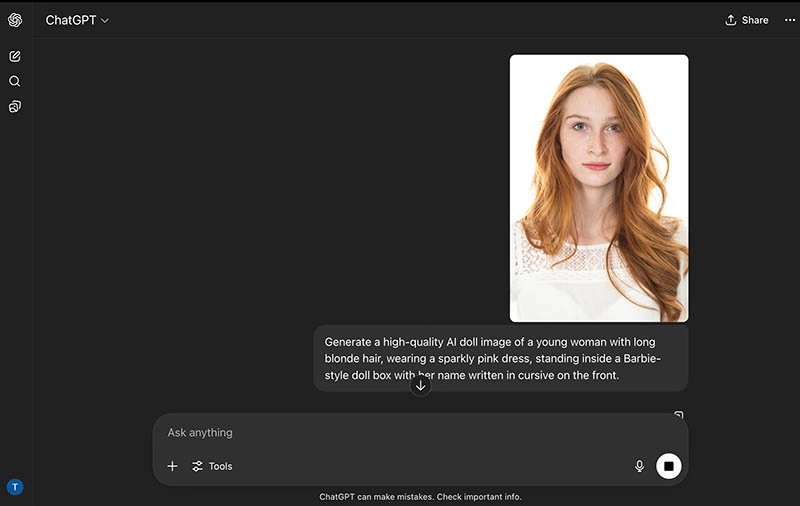Open the image library icon in the sidebar
Image resolution: width=800 pixels, height=506 pixels.
pos(15,106)
